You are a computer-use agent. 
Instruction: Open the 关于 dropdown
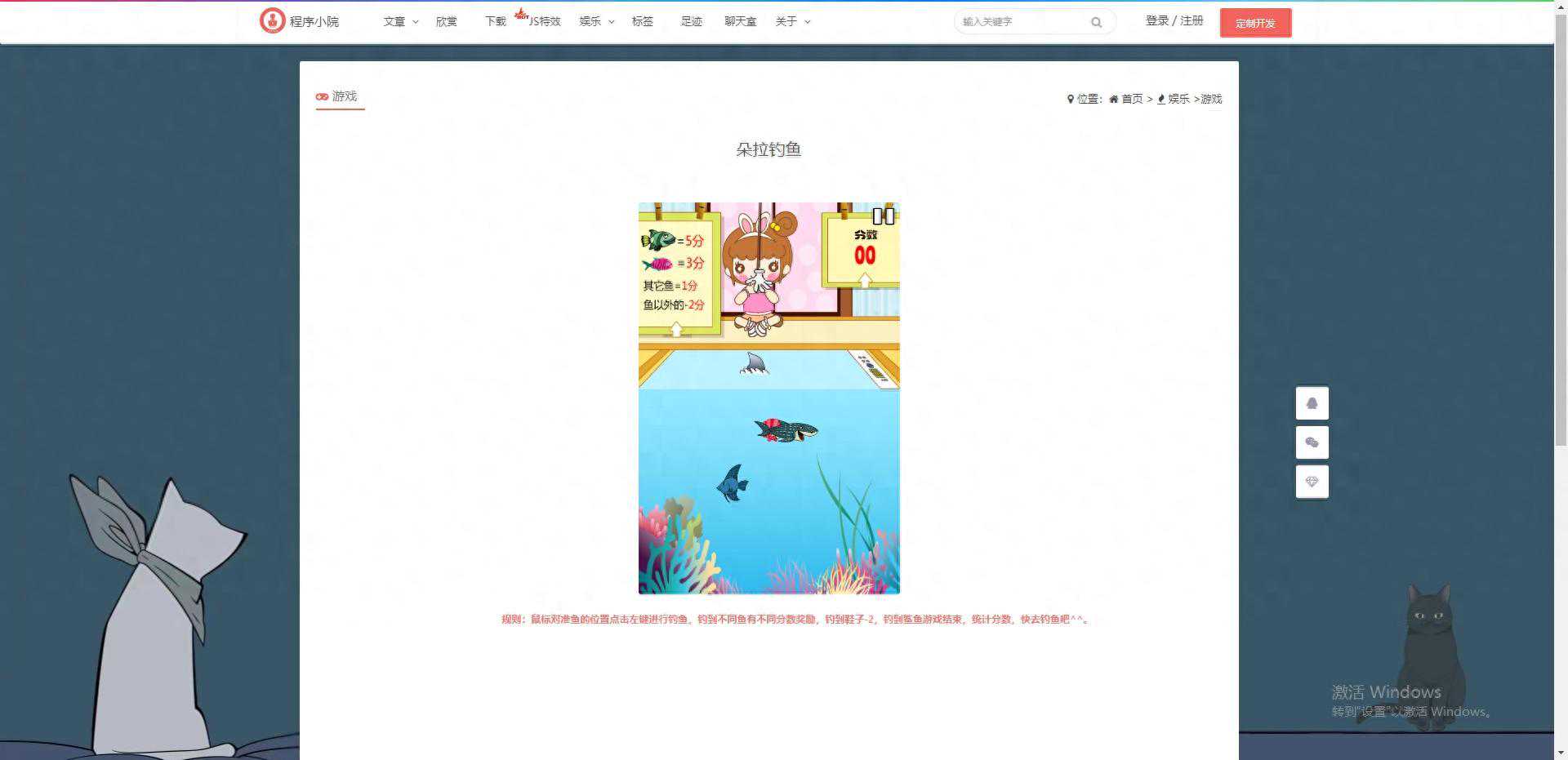[787, 22]
